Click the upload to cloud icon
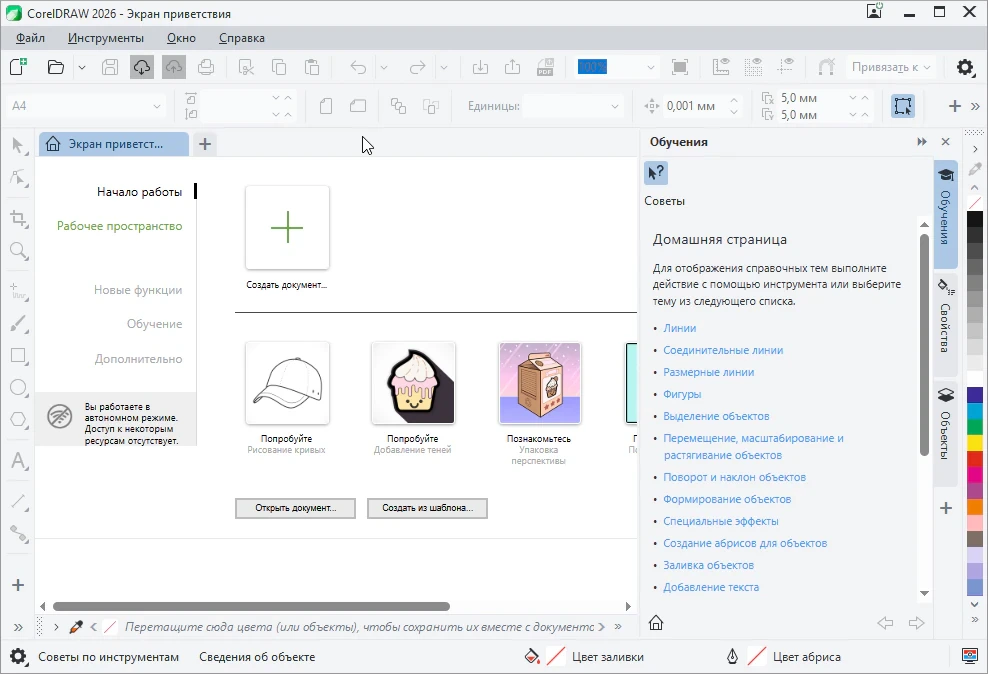The width and height of the screenshot is (988, 674). click(174, 67)
